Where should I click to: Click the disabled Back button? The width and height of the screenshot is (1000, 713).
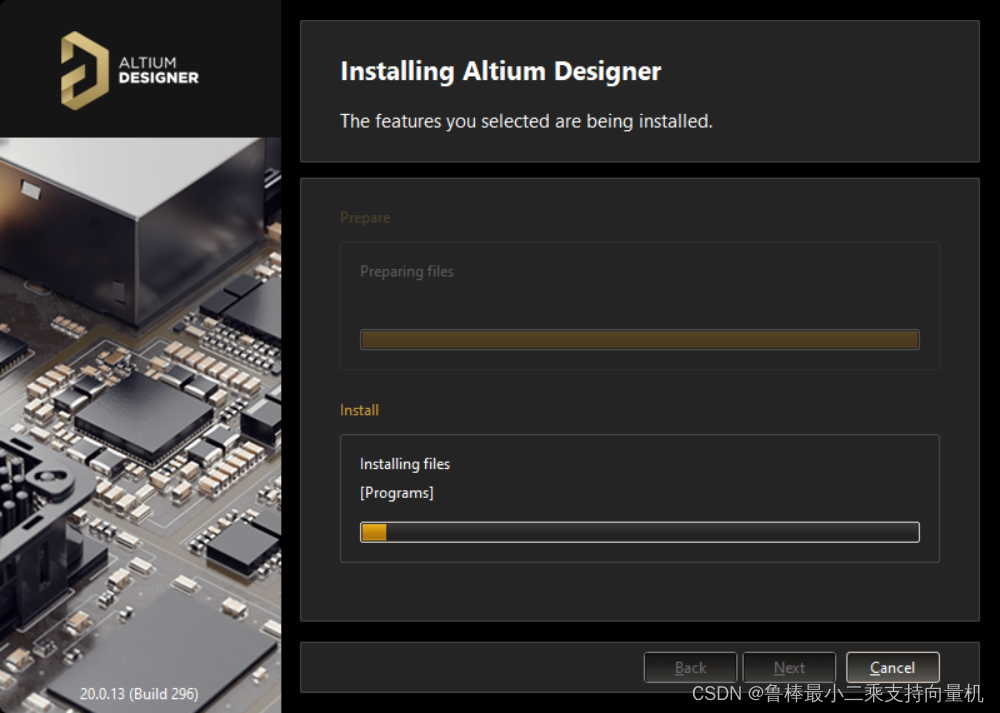690,668
